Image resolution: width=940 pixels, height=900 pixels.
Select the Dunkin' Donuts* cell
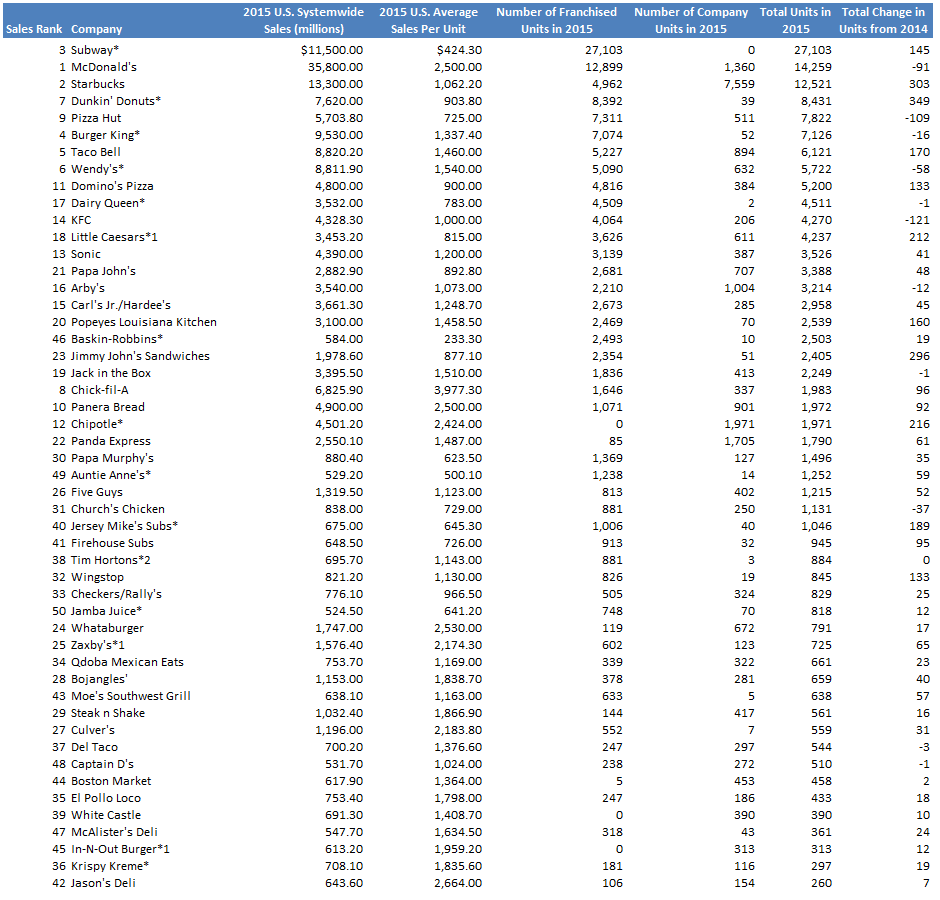tap(116, 101)
